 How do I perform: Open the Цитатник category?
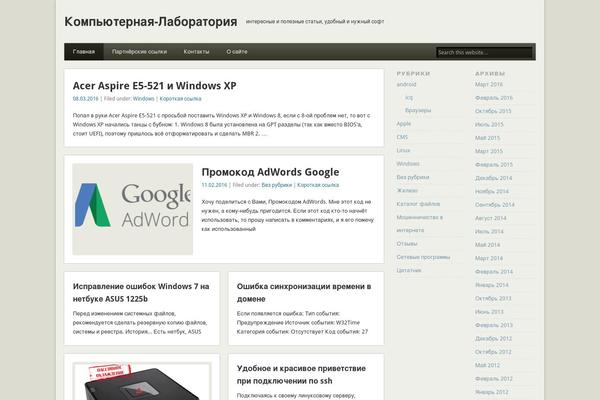pos(409,270)
